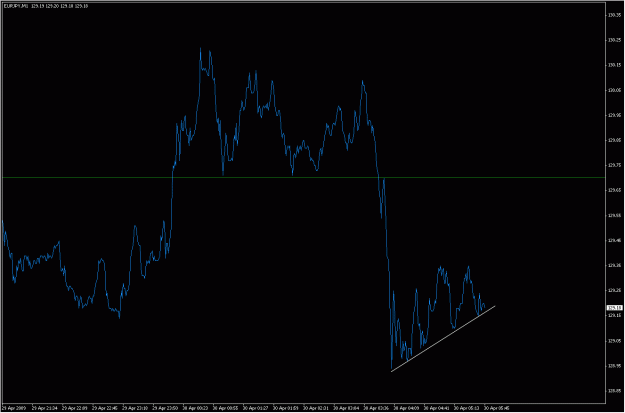This screenshot has width=625, height=413.
Task: Click the 128.85 price scale label
Action: [x=614, y=391]
